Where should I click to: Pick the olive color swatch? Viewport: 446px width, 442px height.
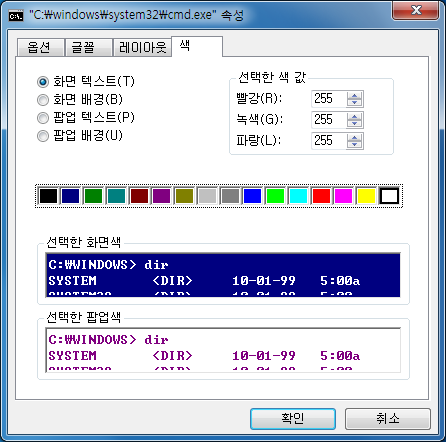[184, 196]
